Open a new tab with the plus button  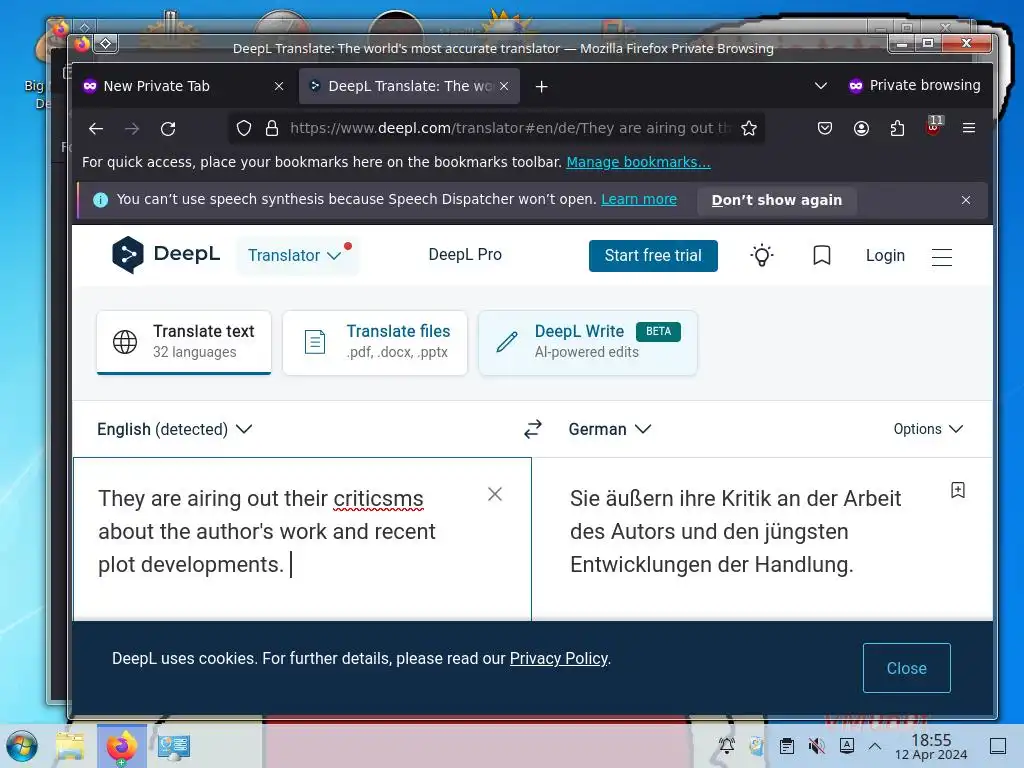click(541, 86)
